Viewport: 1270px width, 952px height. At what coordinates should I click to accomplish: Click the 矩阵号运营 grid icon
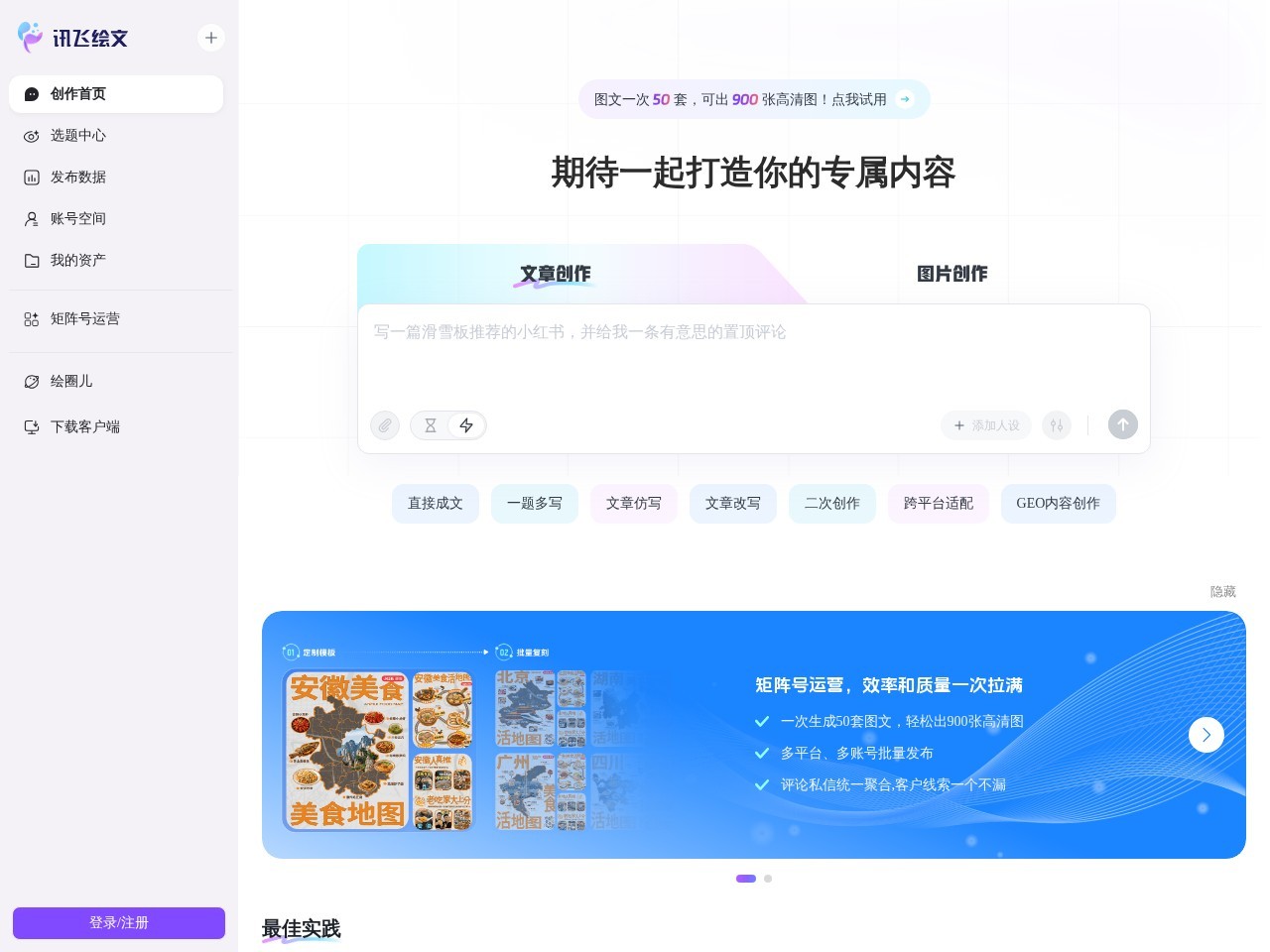click(x=32, y=319)
